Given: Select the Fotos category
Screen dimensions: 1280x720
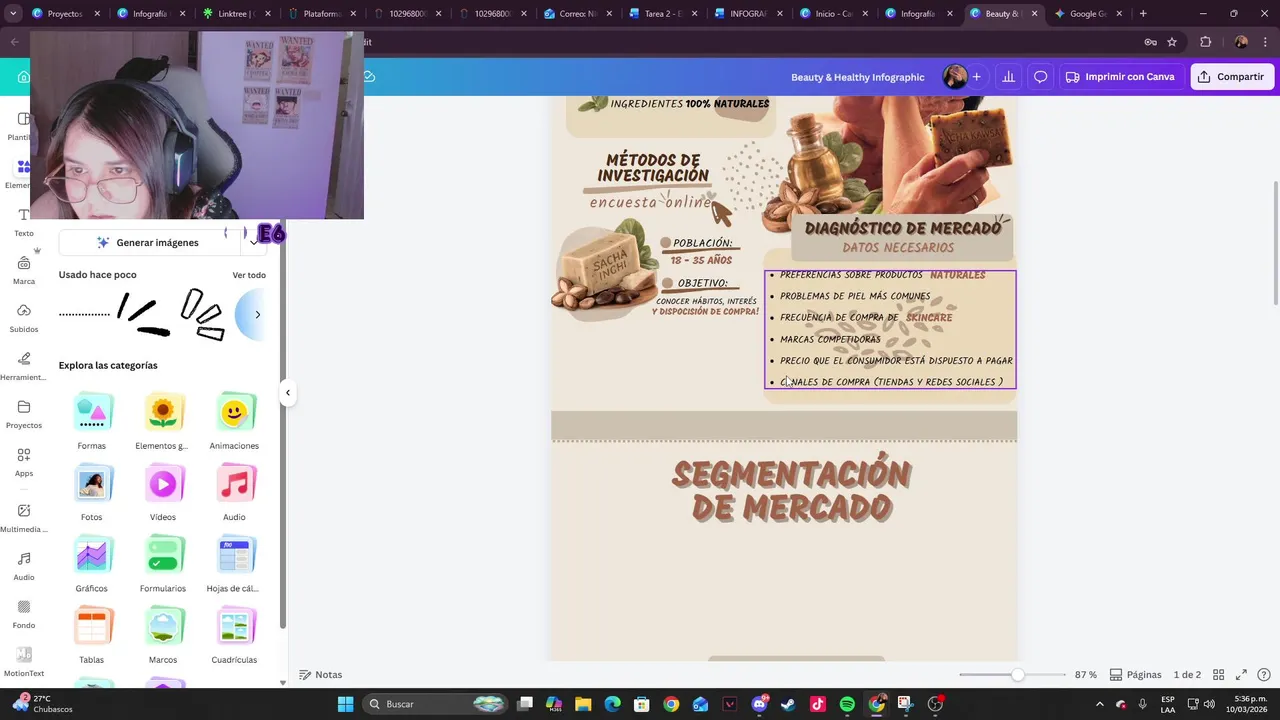Looking at the screenshot, I should [x=91, y=493].
